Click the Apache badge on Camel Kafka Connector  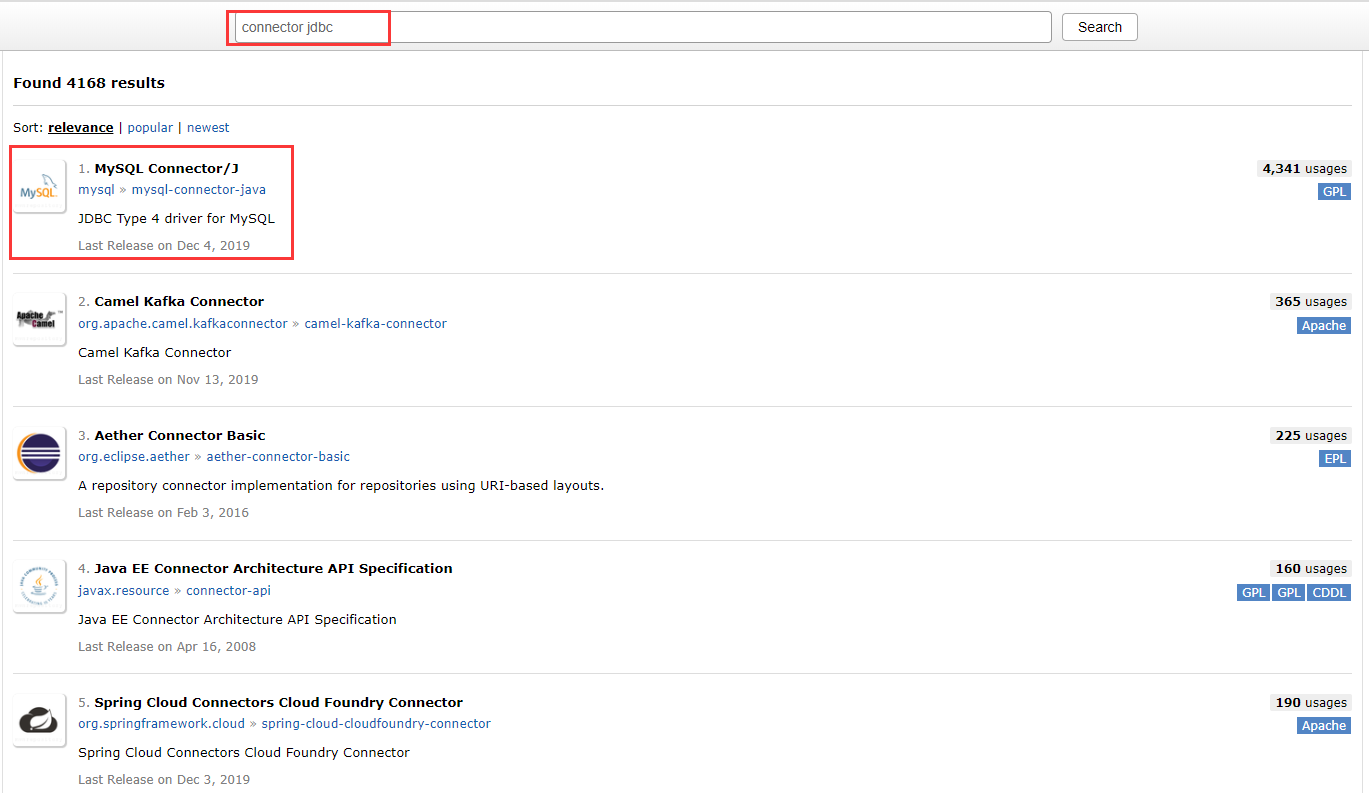click(x=1324, y=326)
